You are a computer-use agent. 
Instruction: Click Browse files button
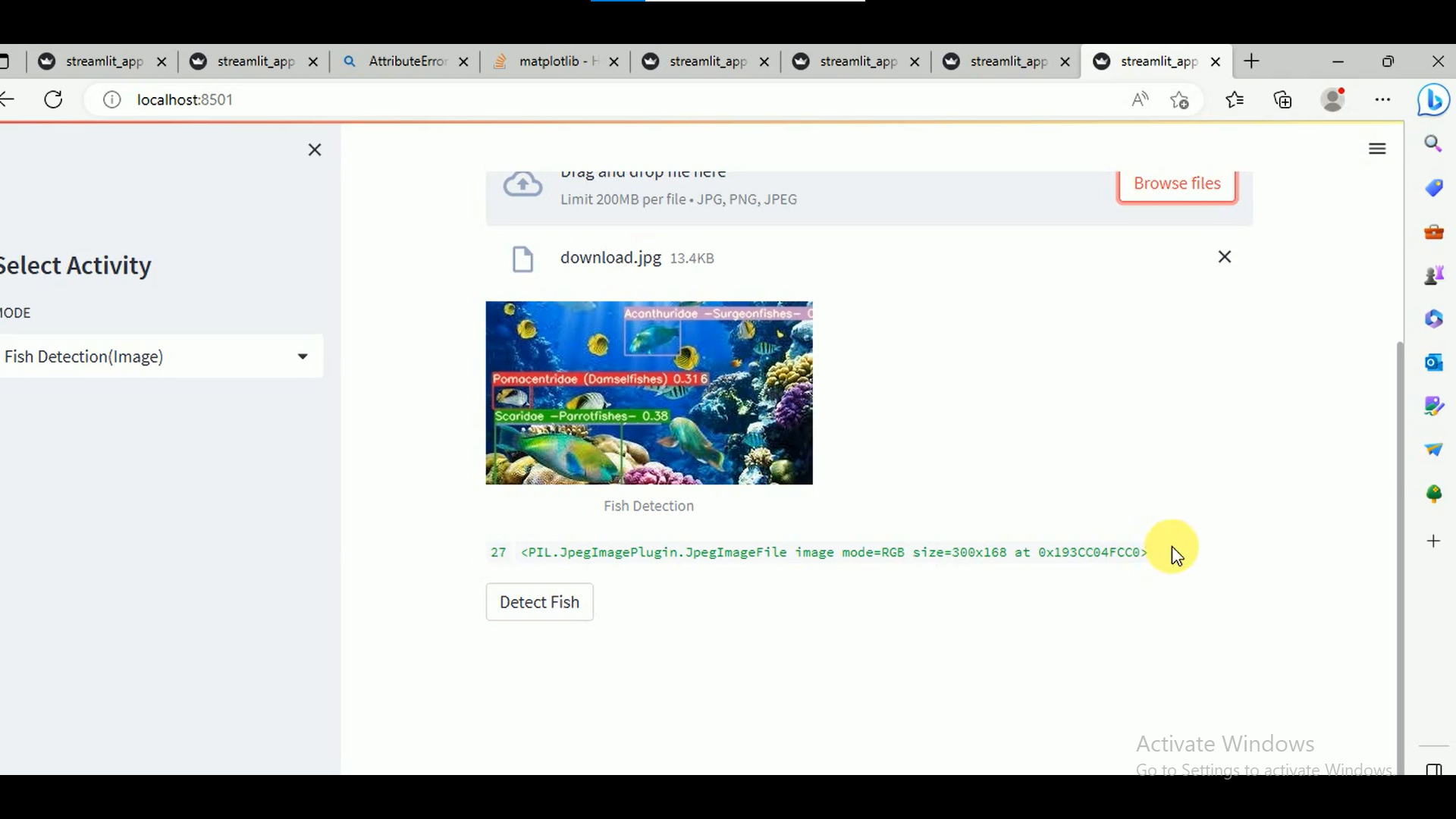(x=1177, y=183)
